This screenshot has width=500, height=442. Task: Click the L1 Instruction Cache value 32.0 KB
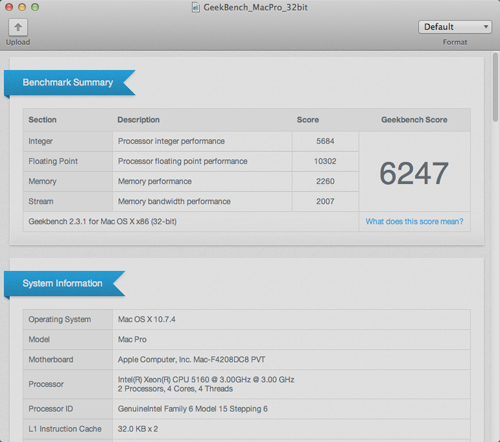point(138,429)
